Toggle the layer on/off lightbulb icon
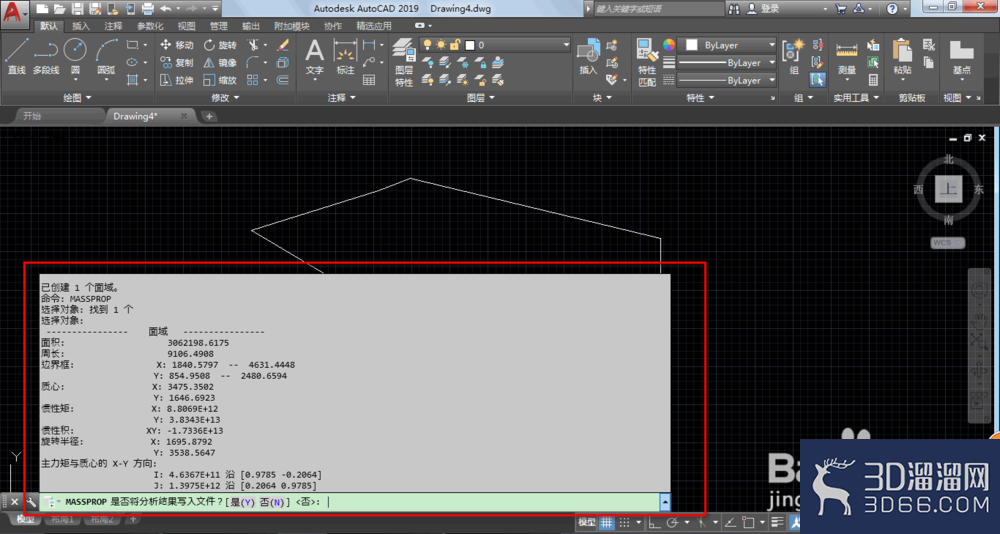 pos(427,45)
